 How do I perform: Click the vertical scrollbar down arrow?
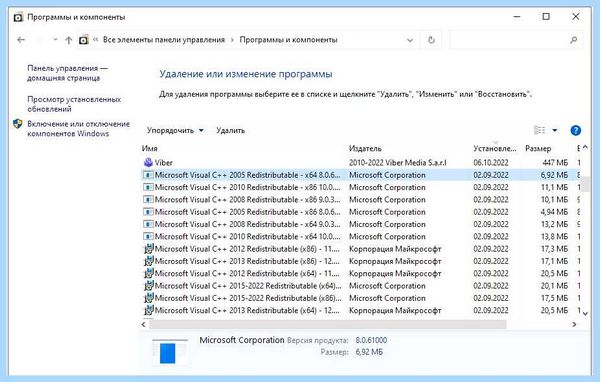pos(585,314)
